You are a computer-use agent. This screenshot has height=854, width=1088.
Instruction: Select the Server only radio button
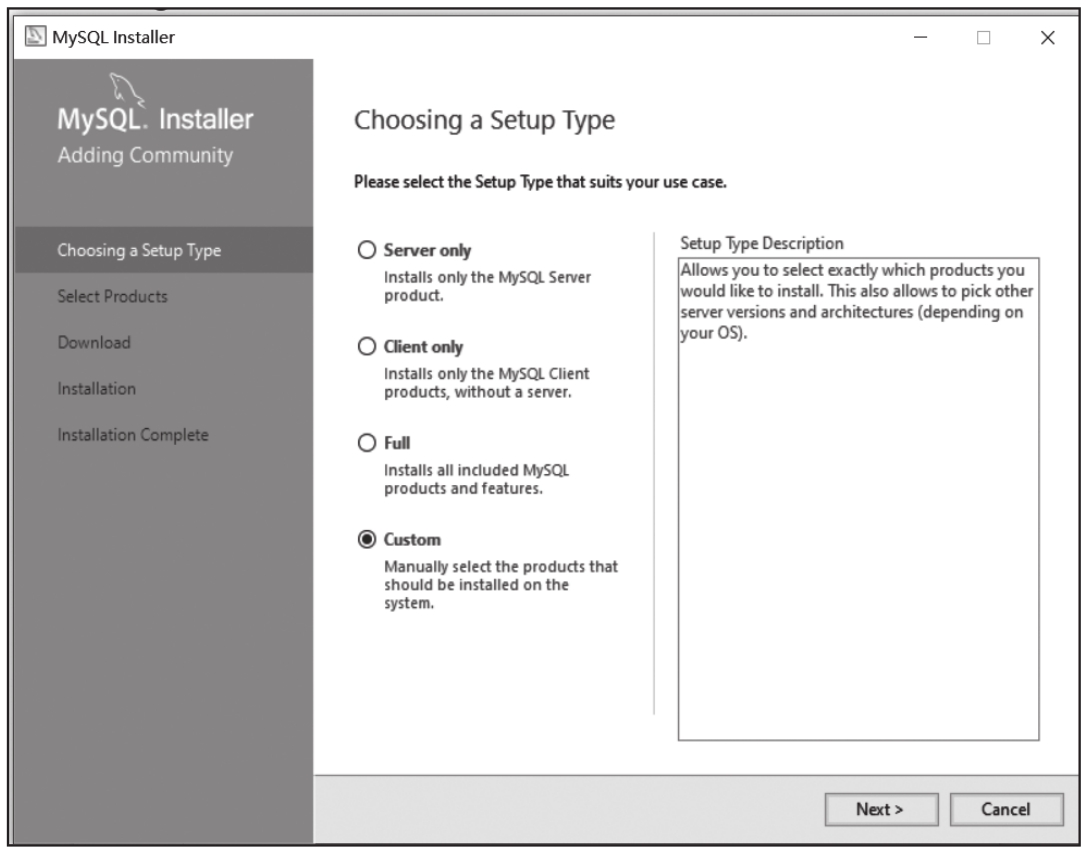pos(366,250)
